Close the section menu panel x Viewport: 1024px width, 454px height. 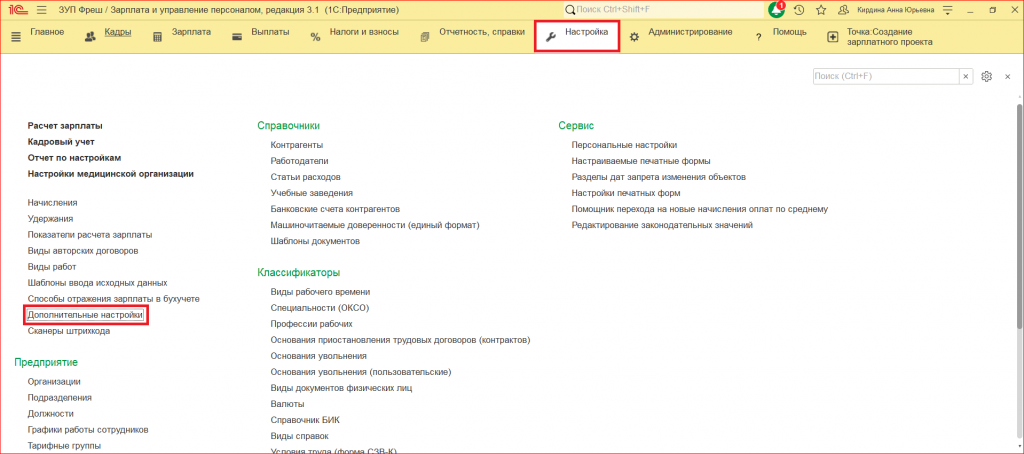[1008, 76]
